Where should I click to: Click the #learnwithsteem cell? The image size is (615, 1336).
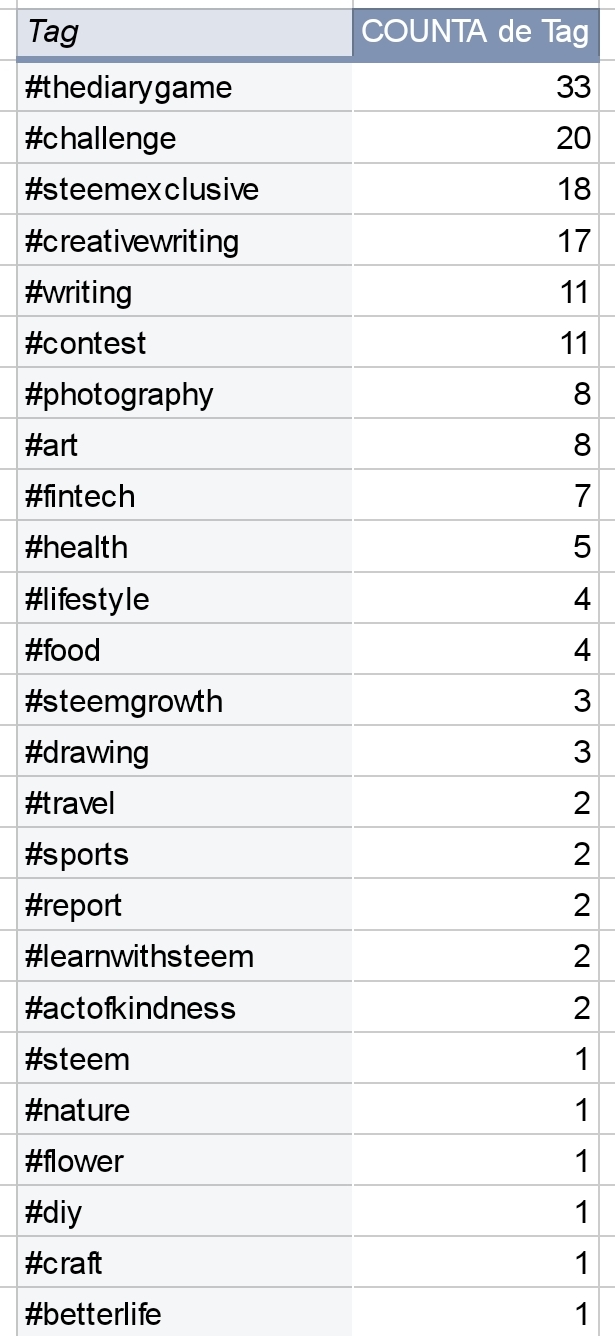coord(185,957)
